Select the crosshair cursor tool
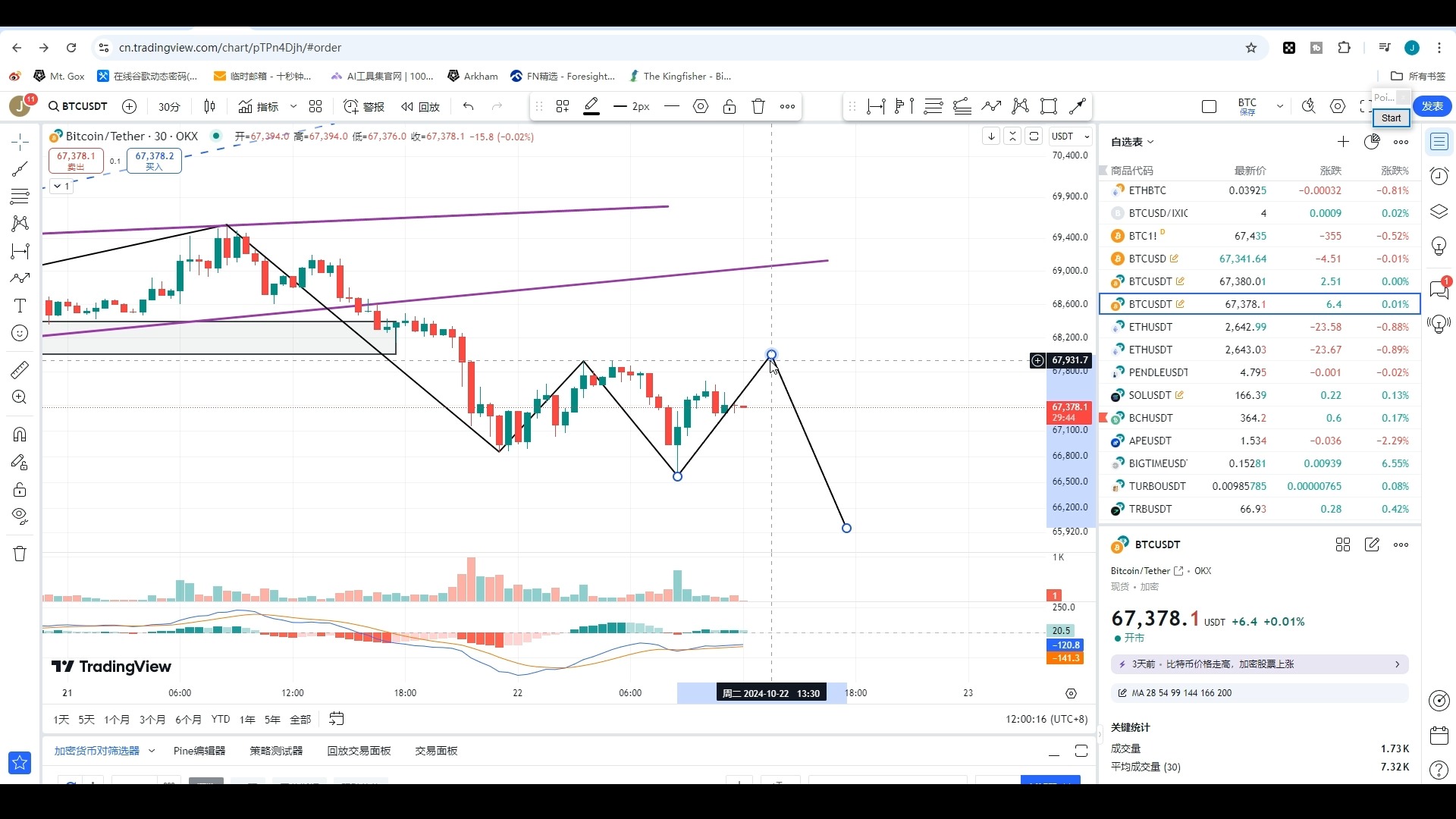The width and height of the screenshot is (1456, 819). pos(20,142)
